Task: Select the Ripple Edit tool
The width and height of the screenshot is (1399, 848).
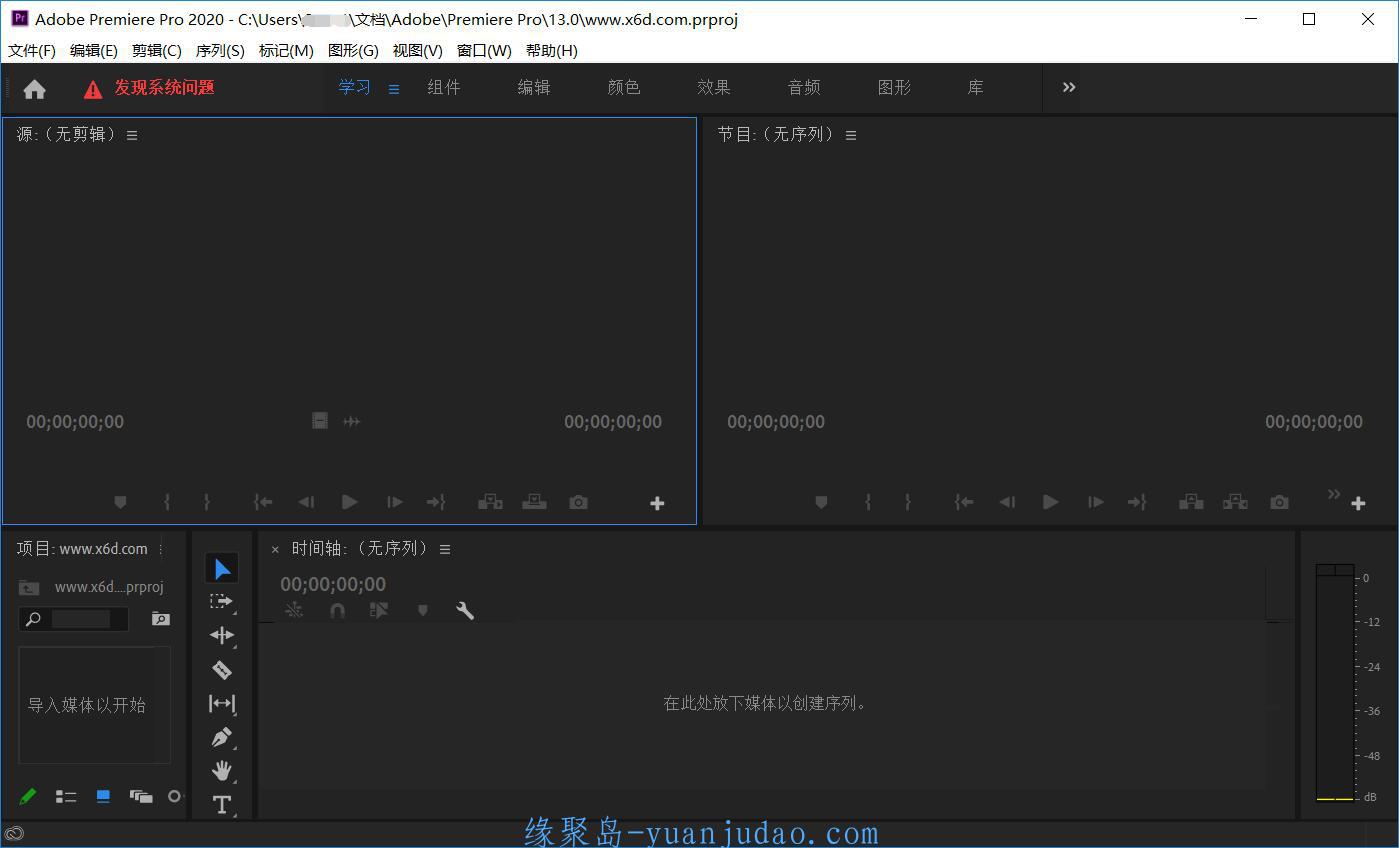Action: [x=222, y=635]
